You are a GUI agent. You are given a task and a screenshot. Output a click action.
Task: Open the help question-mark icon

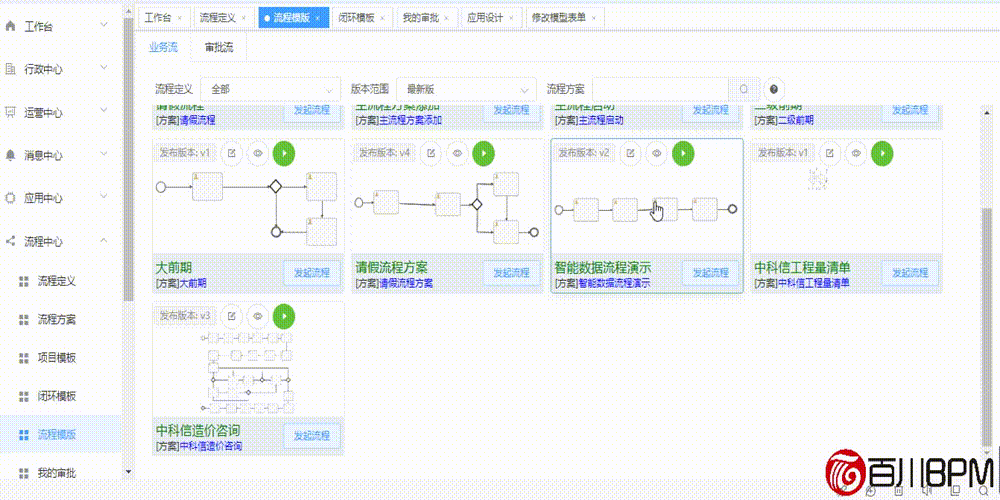pos(774,89)
